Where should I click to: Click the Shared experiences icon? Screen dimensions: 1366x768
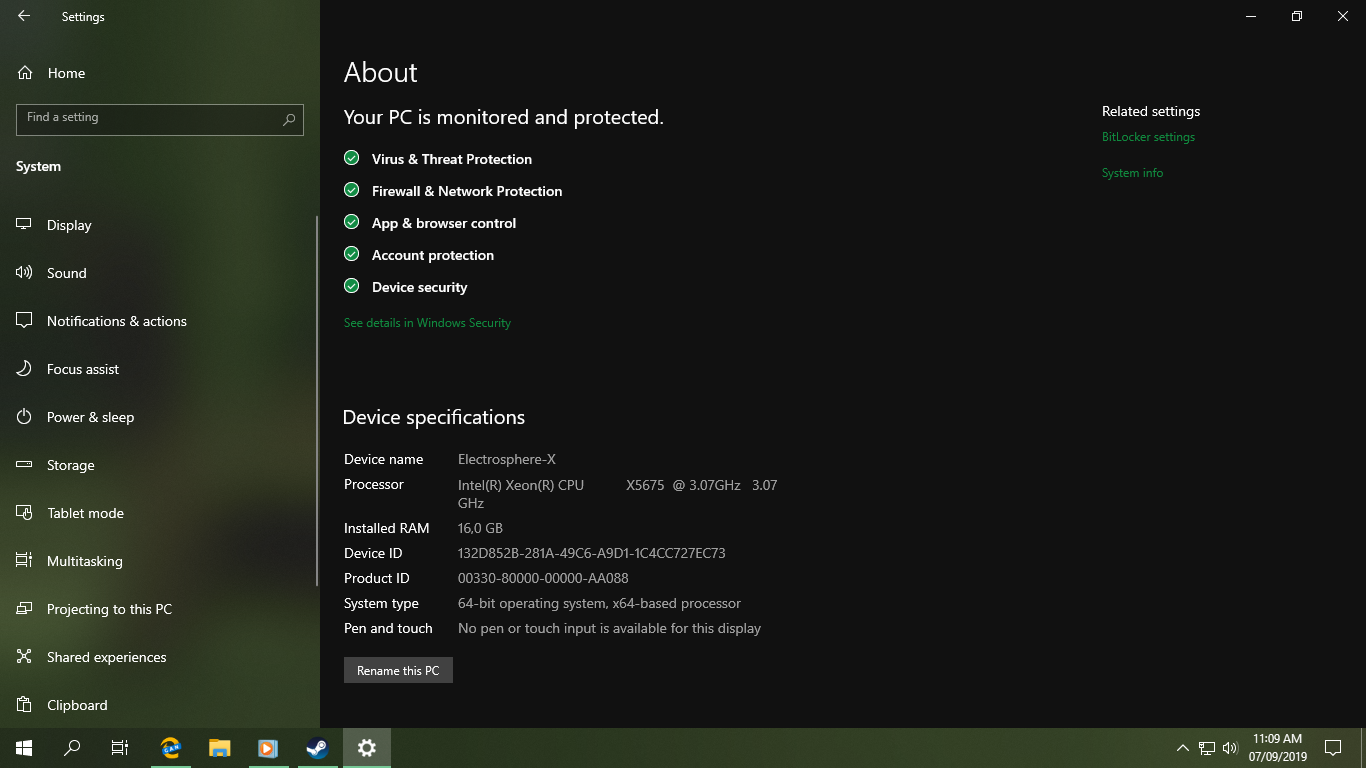24,657
